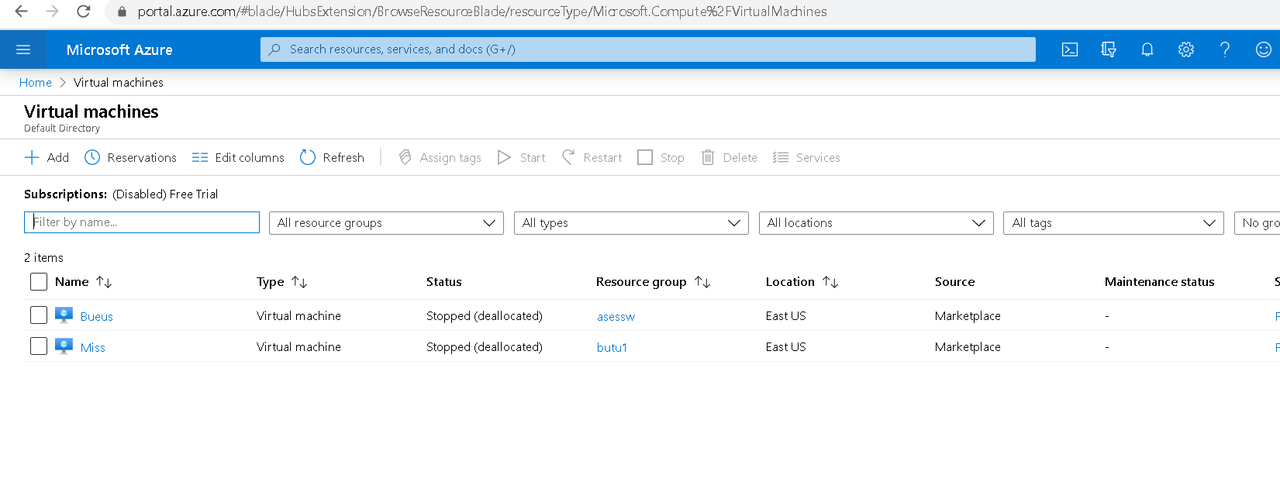The width and height of the screenshot is (1280, 485).
Task: Click the Miss virtual machine icon
Action: tap(64, 347)
